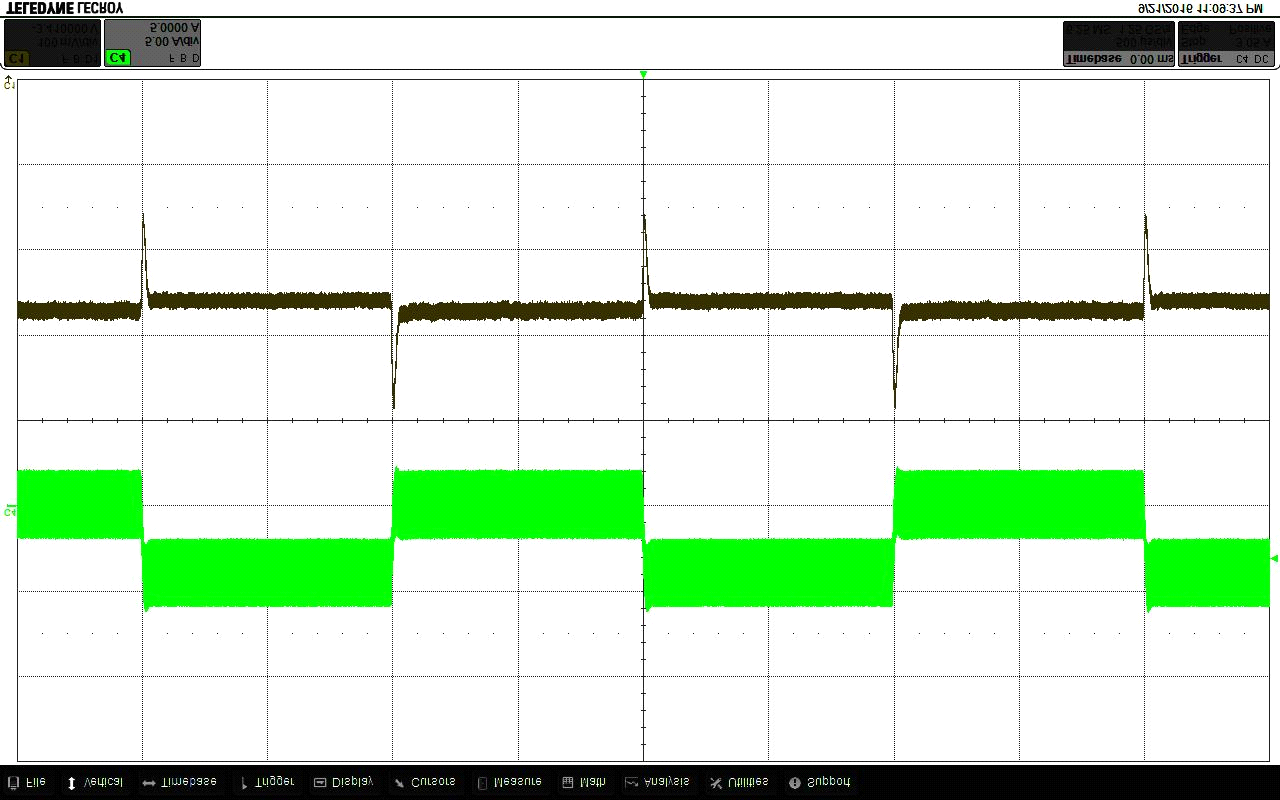Click the Cursors menu's arrow icon
Screen dimensions: 1280x800
click(x=398, y=783)
